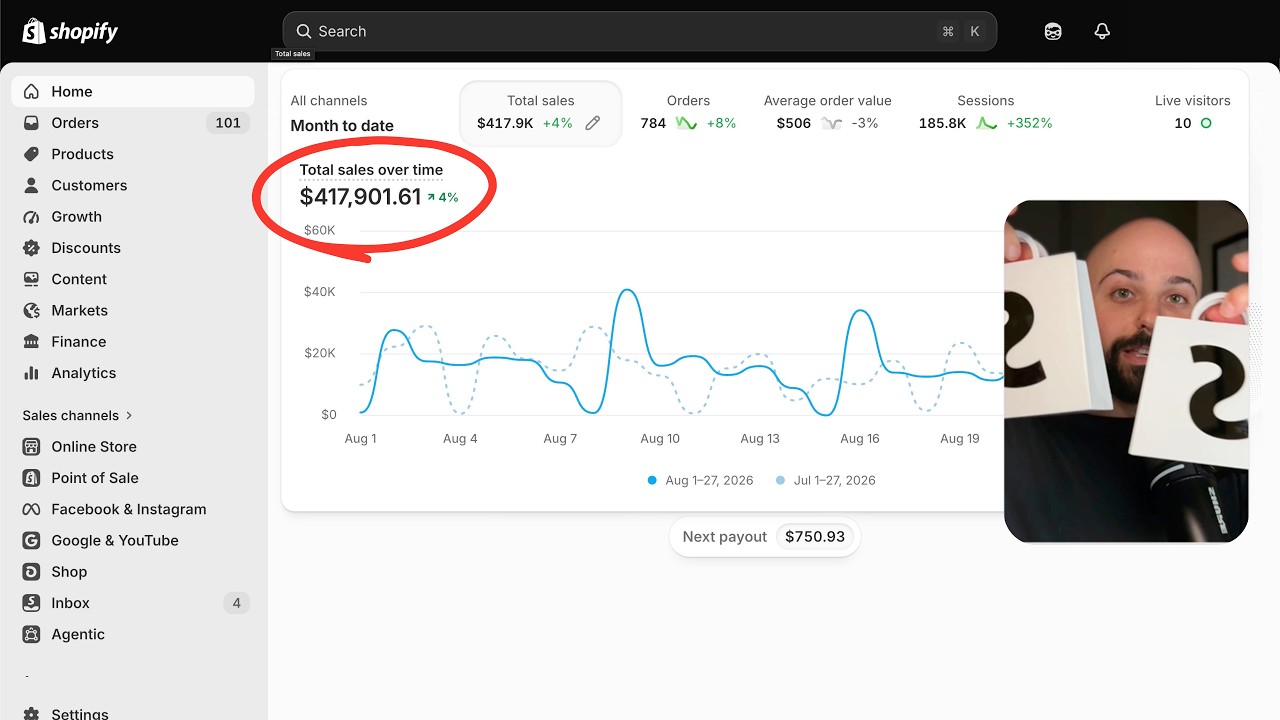Click the Agentic channel icon
This screenshot has height=720, width=1280.
tap(32, 635)
